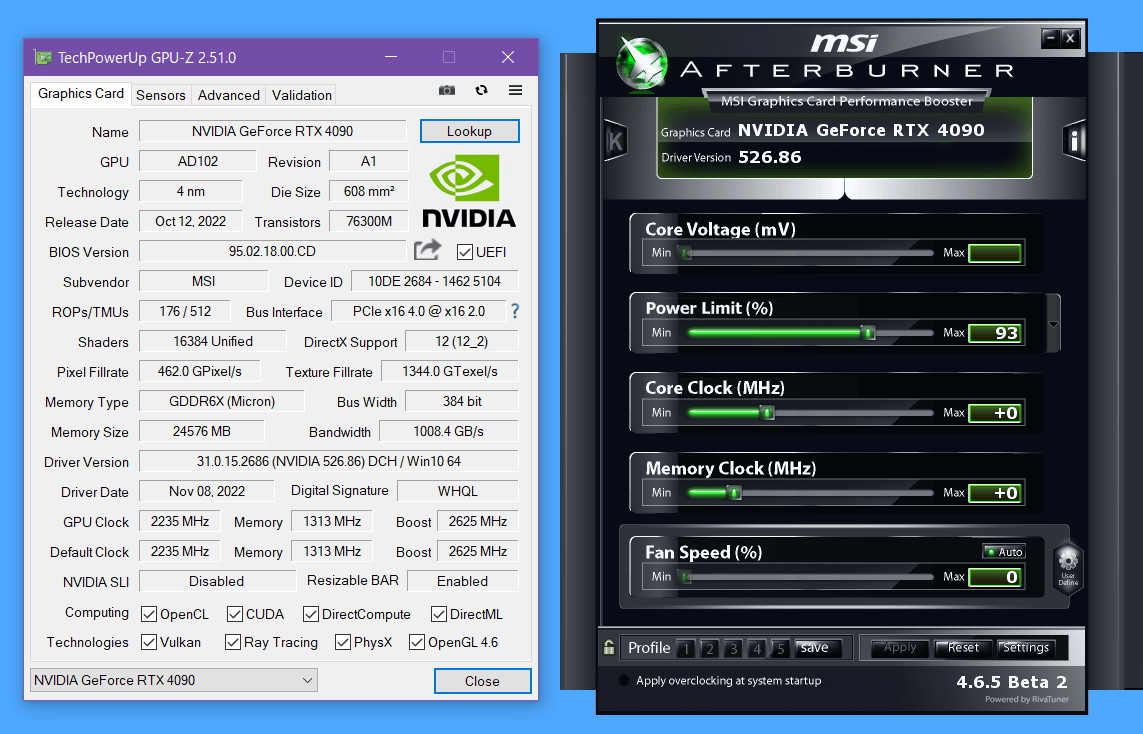Click the NVIDIA logo in GPU-Z

pos(469,191)
